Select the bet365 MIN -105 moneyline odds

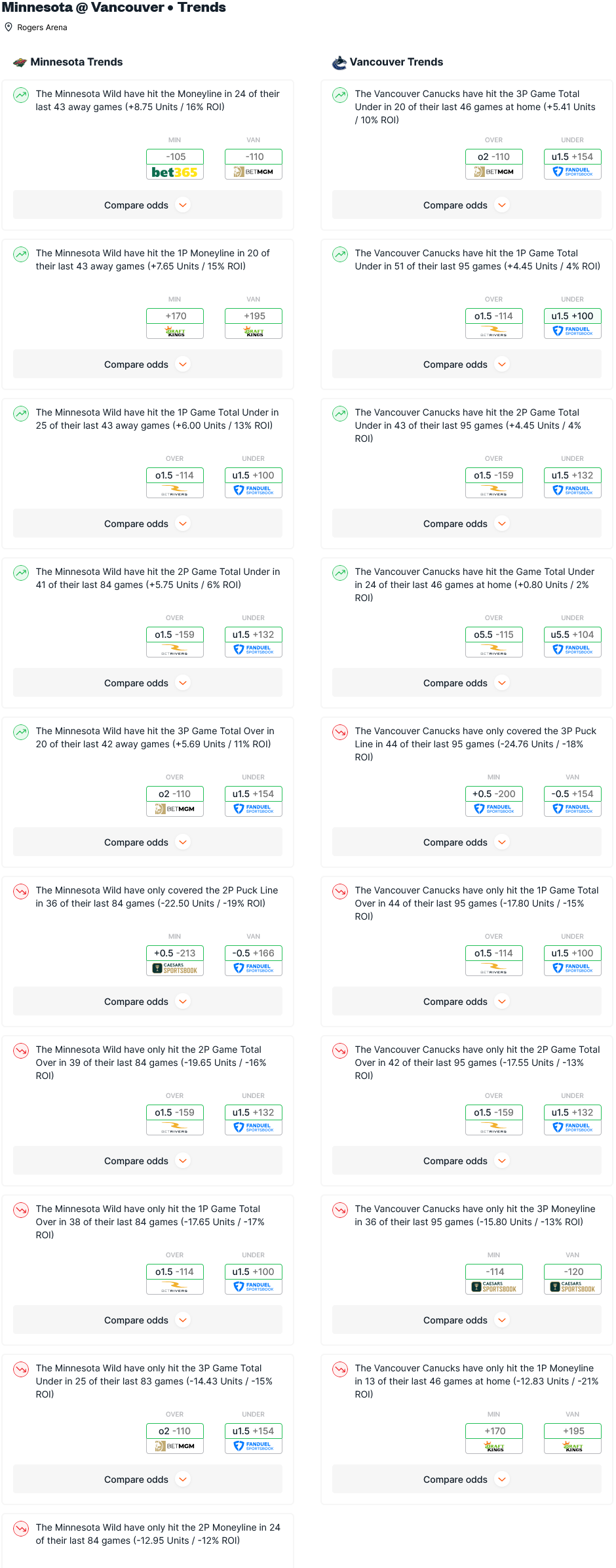point(175,164)
